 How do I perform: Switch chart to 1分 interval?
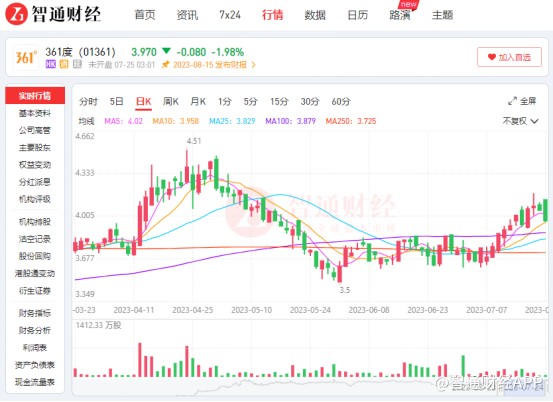(225, 102)
